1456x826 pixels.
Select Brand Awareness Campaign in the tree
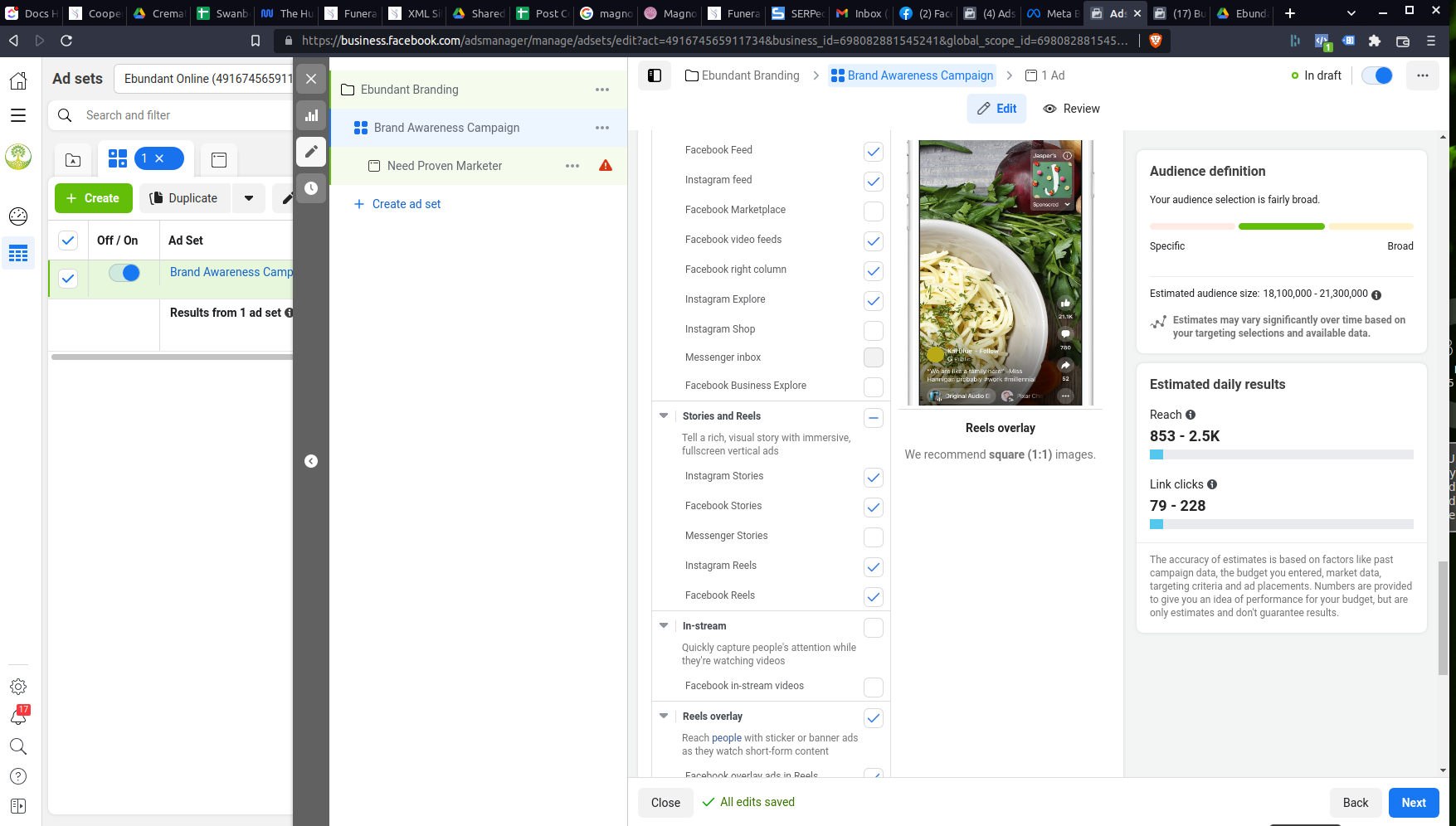pyautogui.click(x=446, y=128)
